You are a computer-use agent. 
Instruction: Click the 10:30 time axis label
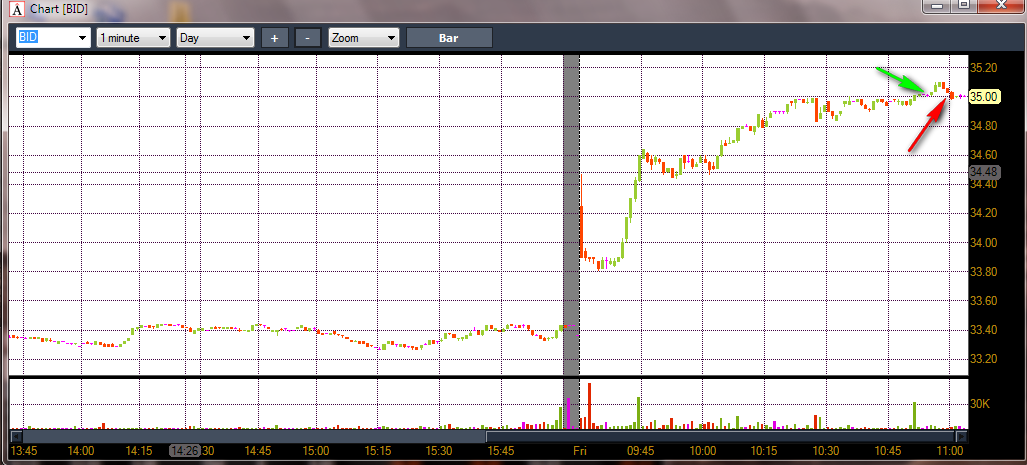tap(826, 451)
